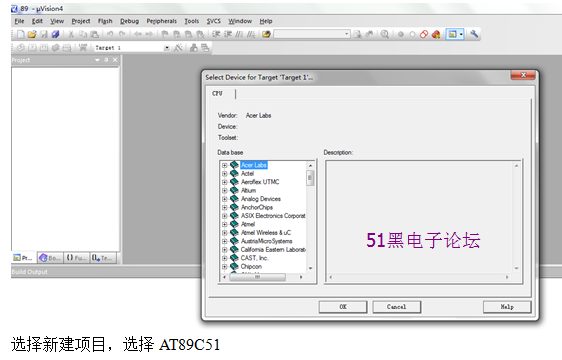Select Chipcon in the vendor database list
The width and height of the screenshot is (562, 360).
(x=251, y=266)
